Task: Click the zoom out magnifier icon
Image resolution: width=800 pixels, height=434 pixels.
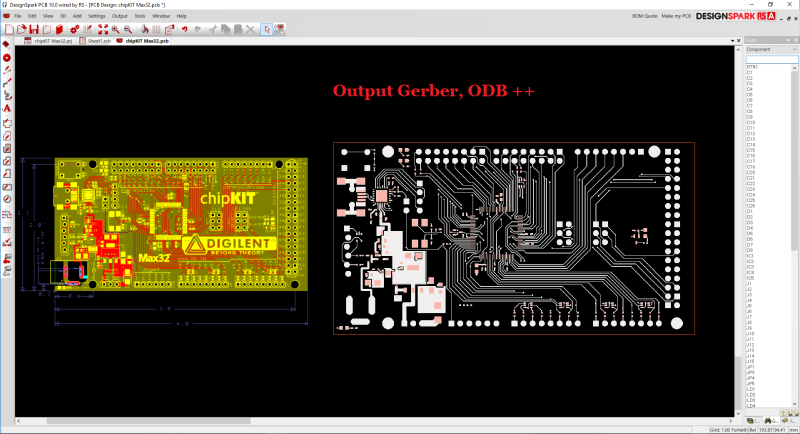Action: (128, 30)
